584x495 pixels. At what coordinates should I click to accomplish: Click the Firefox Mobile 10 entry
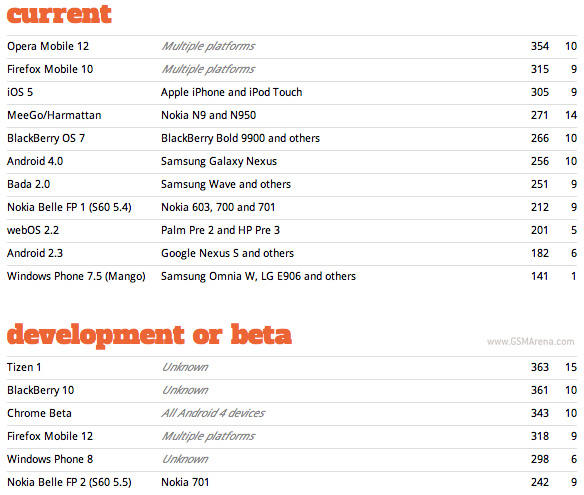[50, 69]
